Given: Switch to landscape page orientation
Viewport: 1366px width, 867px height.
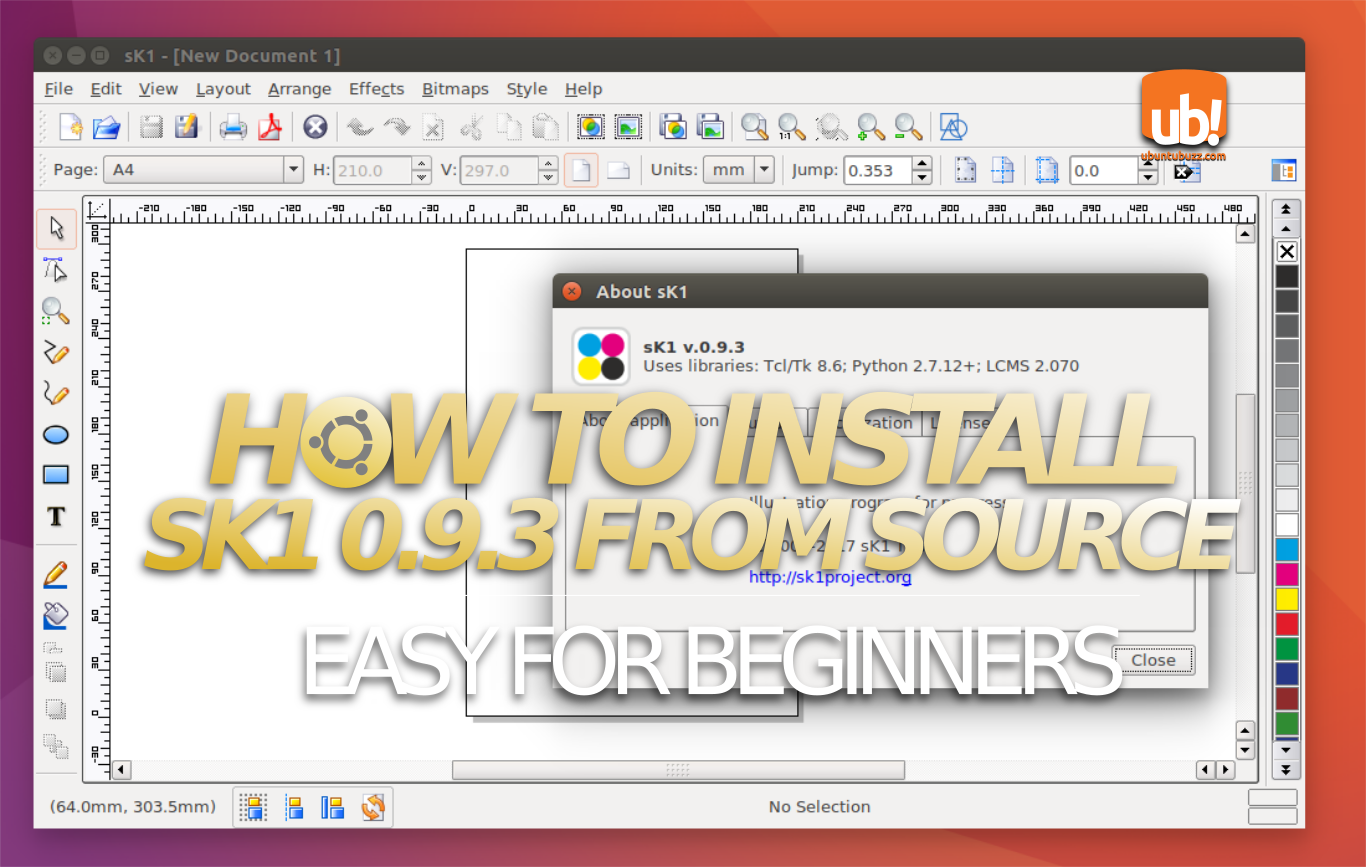Looking at the screenshot, I should coord(619,170).
